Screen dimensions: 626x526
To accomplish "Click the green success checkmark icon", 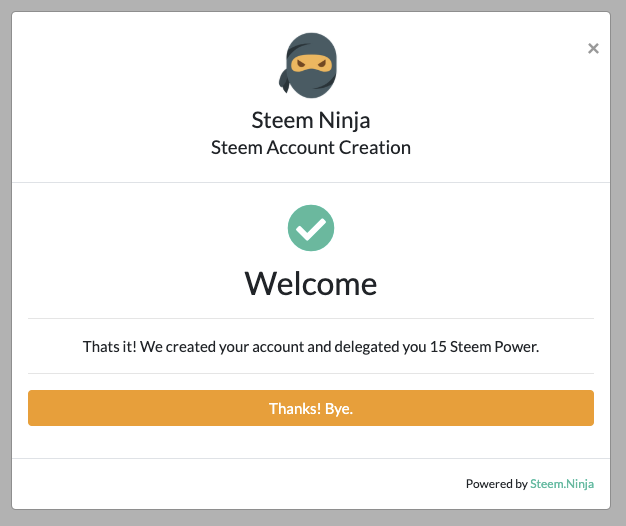I will tap(311, 228).
